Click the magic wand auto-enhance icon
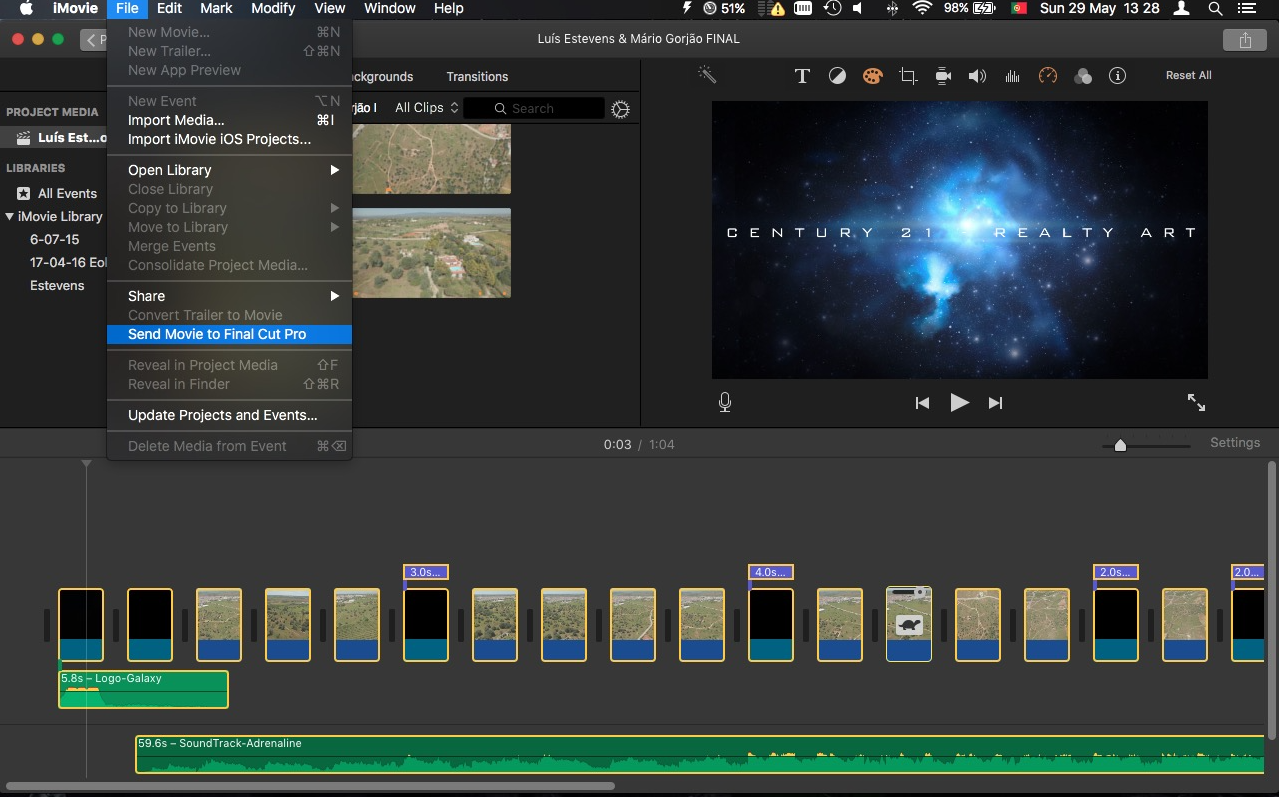This screenshot has height=797, width=1279. click(x=707, y=75)
